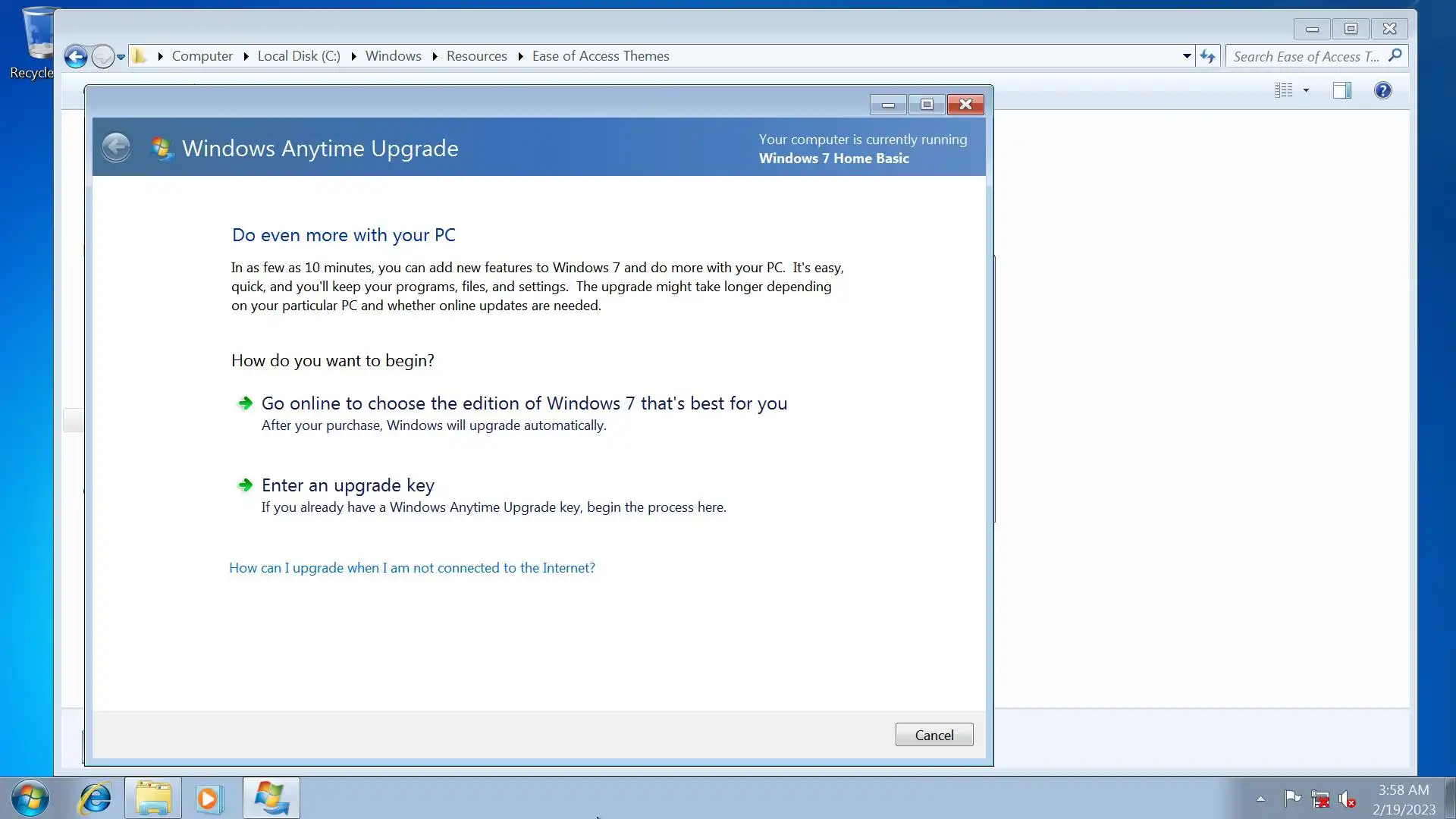Select Resources in the address breadcrumb
Screen dimensions: 1456x819
476,56
